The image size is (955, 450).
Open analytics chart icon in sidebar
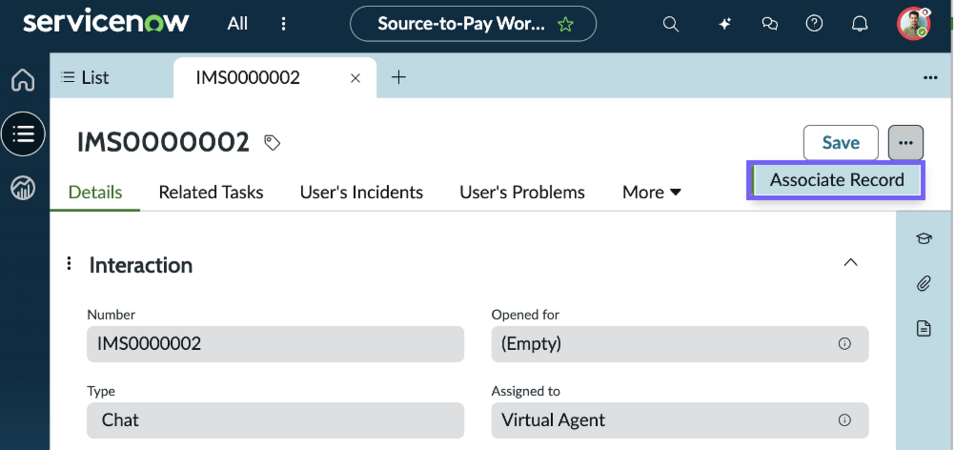pyautogui.click(x=23, y=188)
